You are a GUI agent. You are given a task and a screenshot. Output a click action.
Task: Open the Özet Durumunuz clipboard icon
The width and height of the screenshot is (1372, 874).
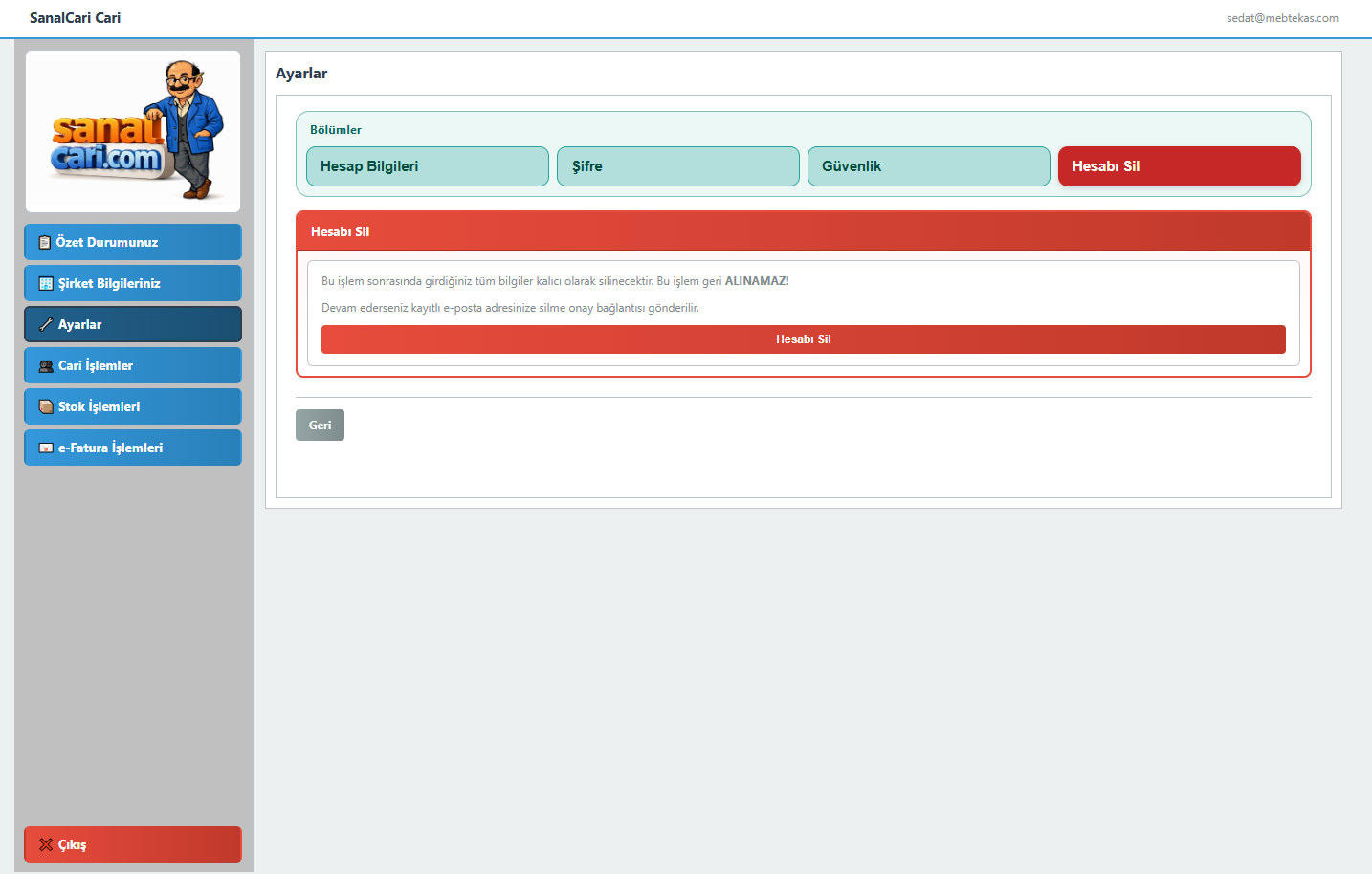pos(44,242)
